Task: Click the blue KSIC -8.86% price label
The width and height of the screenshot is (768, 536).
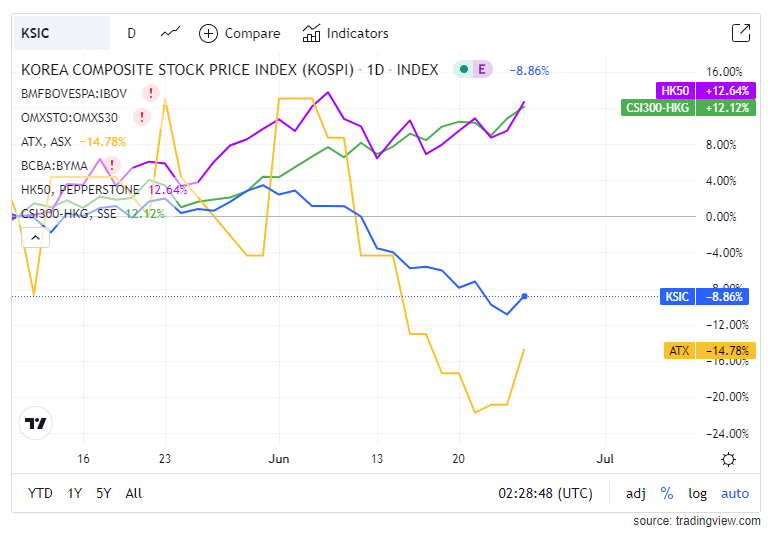Action: pyautogui.click(x=704, y=296)
